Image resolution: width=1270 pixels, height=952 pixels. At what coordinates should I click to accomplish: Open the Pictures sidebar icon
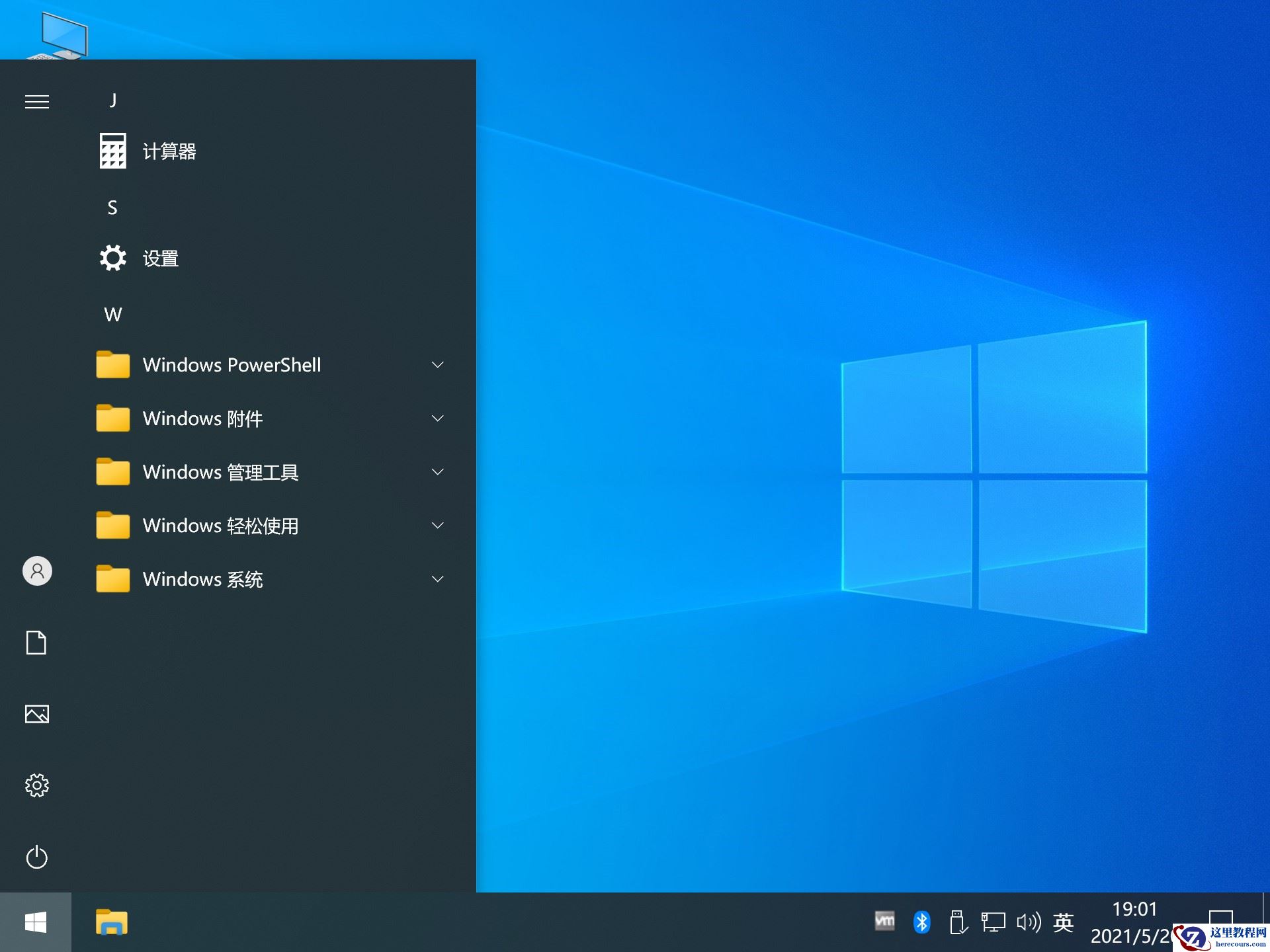[37, 713]
